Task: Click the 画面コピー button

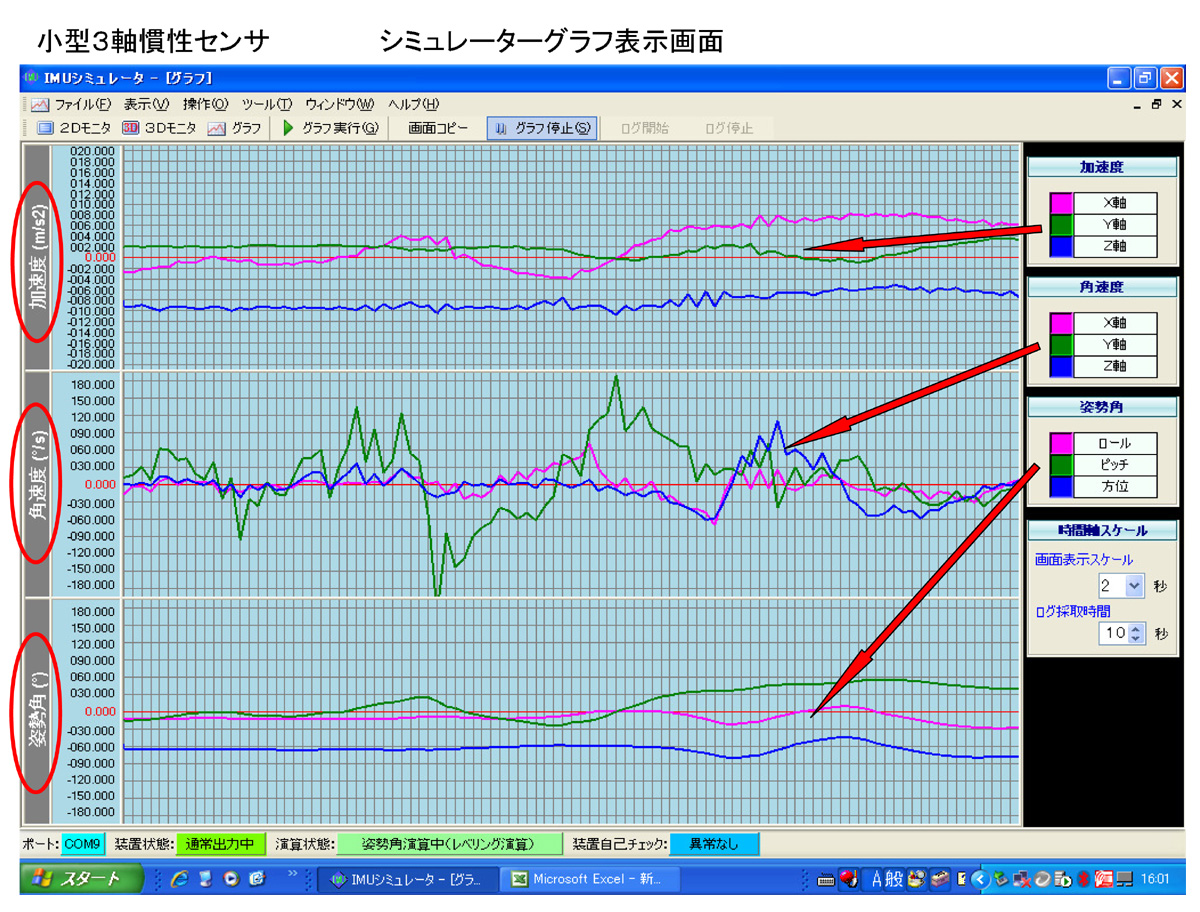Action: coord(438,128)
